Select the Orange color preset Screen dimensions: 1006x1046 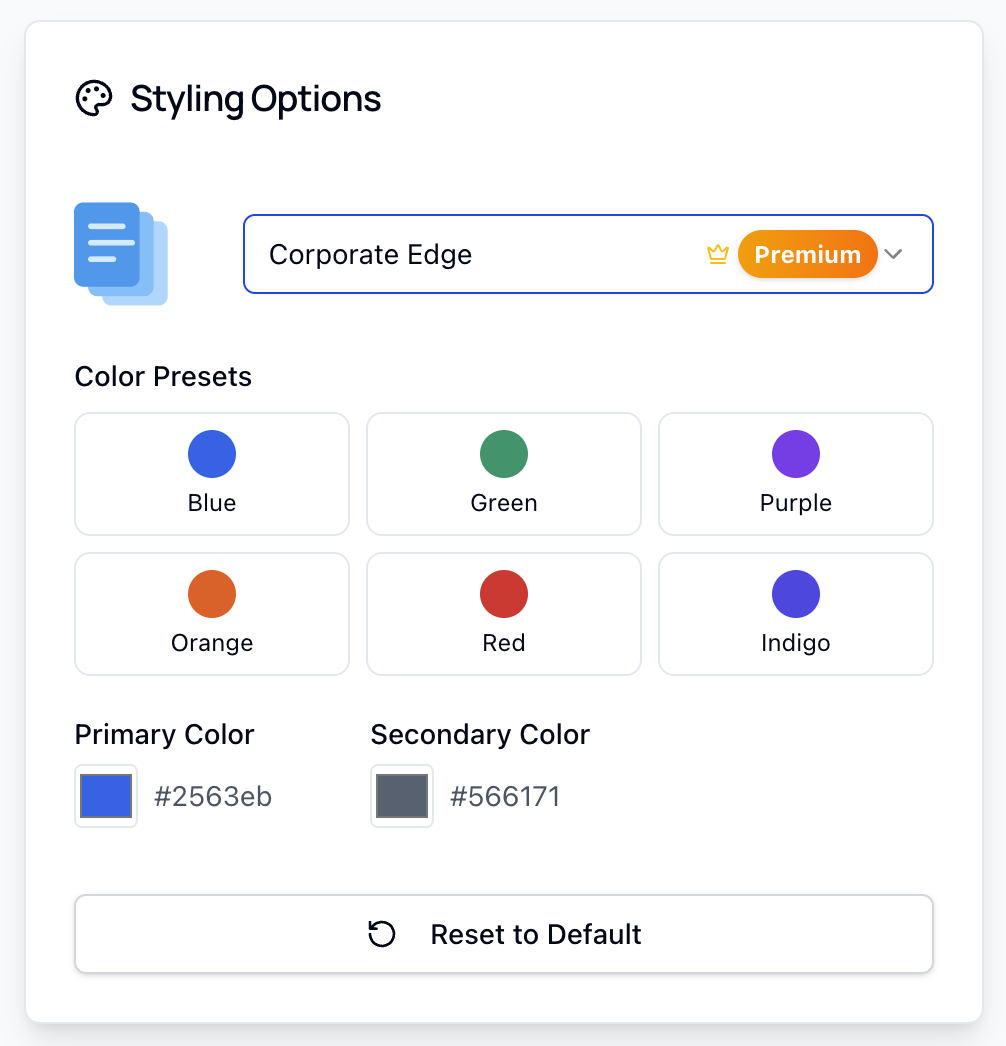[x=211, y=614]
